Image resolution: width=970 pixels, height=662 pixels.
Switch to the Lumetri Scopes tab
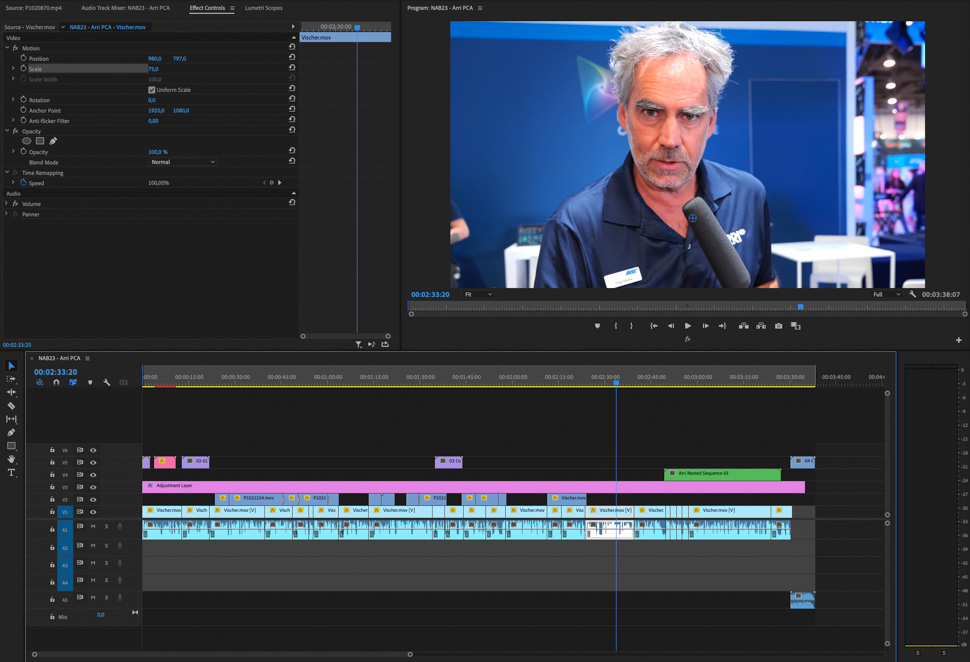pyautogui.click(x=264, y=8)
